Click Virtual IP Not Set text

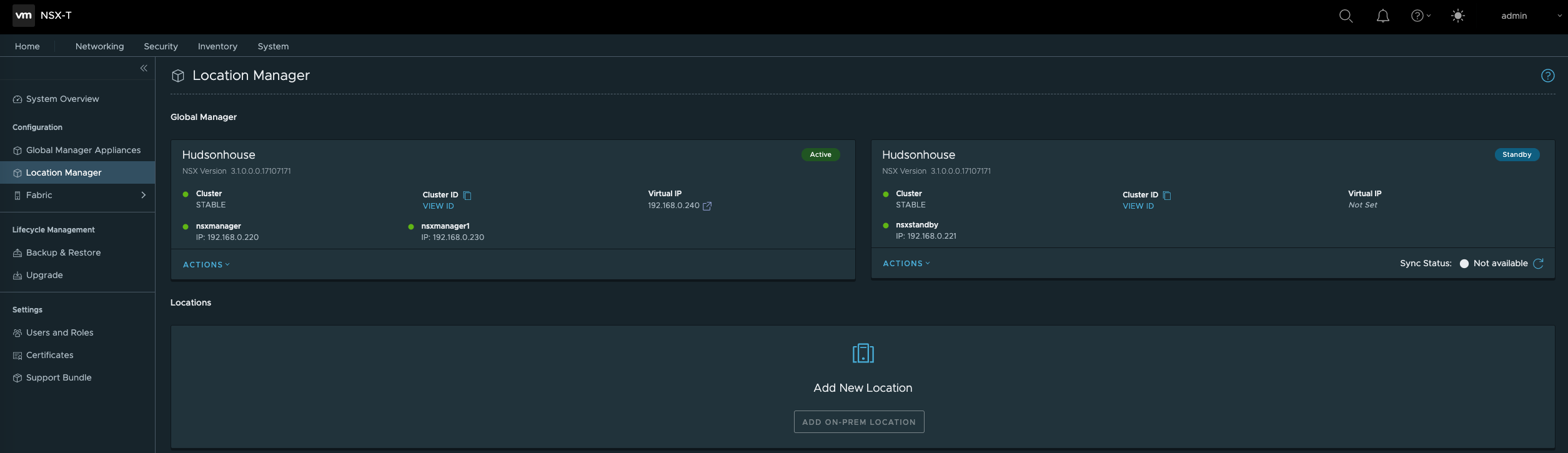1362,205
